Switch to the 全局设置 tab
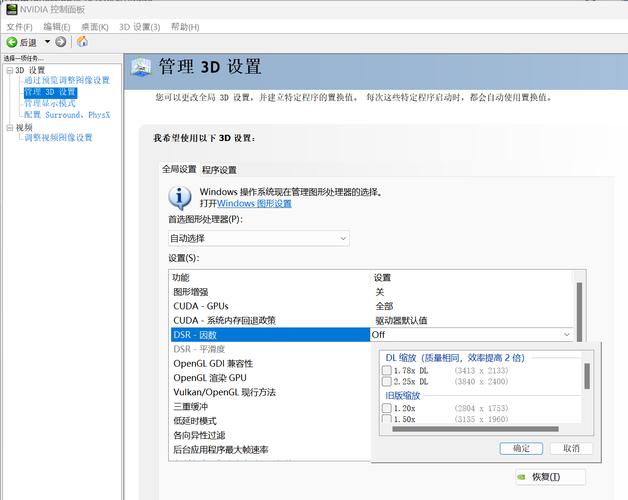 179,169
